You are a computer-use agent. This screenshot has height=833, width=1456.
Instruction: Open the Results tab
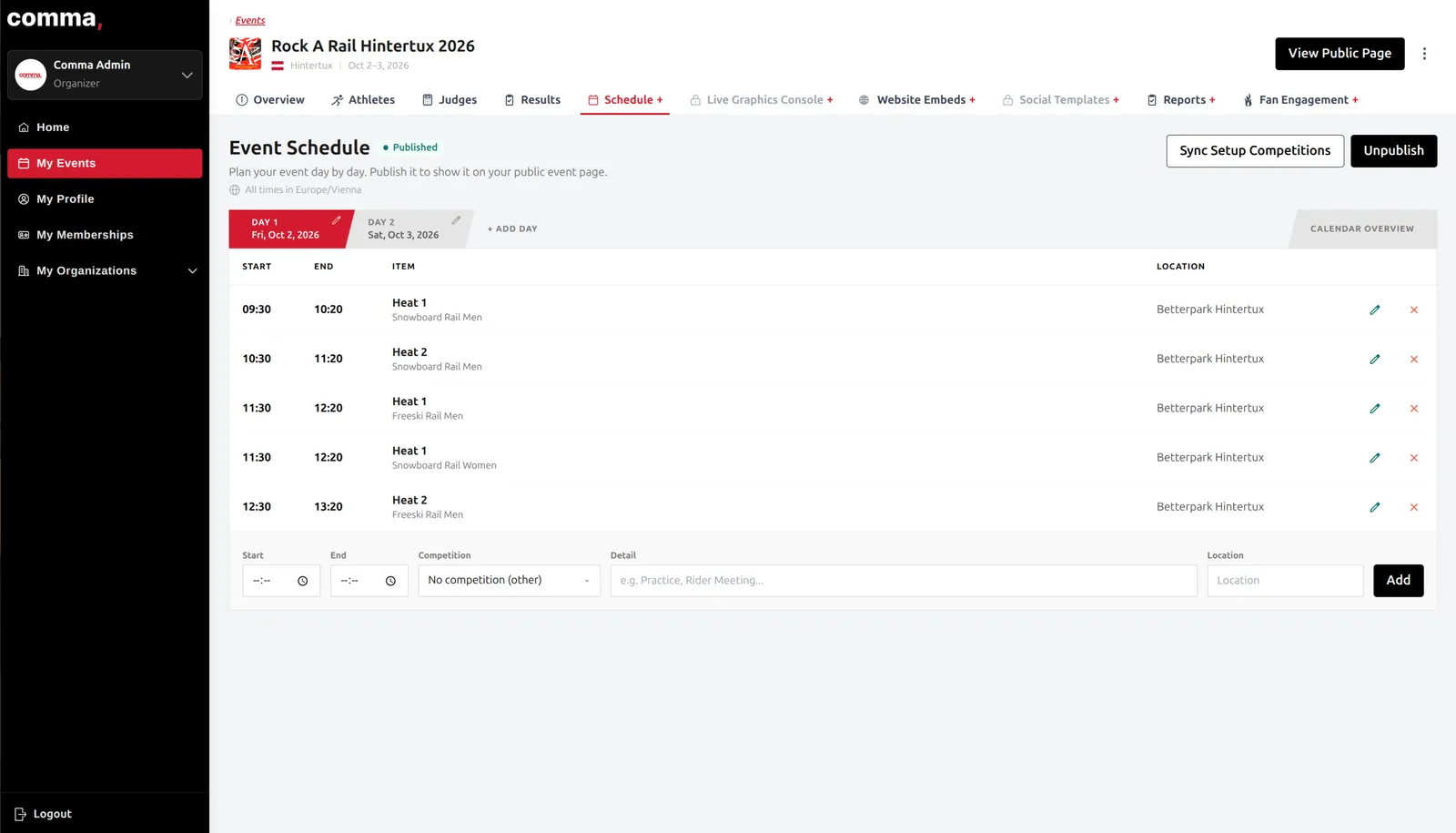click(x=532, y=100)
